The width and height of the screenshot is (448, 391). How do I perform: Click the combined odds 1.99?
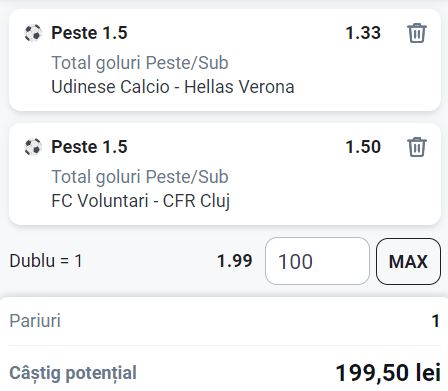[x=235, y=261]
